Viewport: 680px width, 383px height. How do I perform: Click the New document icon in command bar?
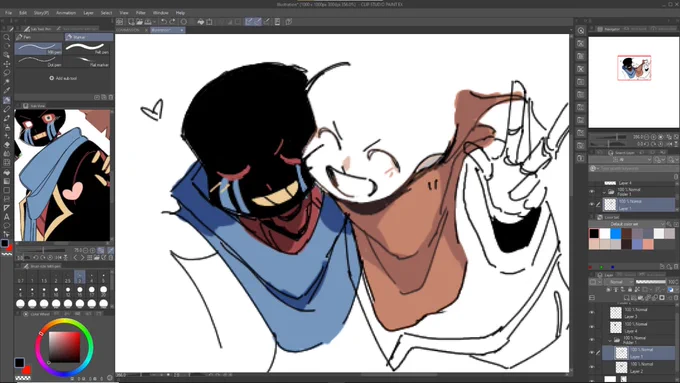point(131,22)
